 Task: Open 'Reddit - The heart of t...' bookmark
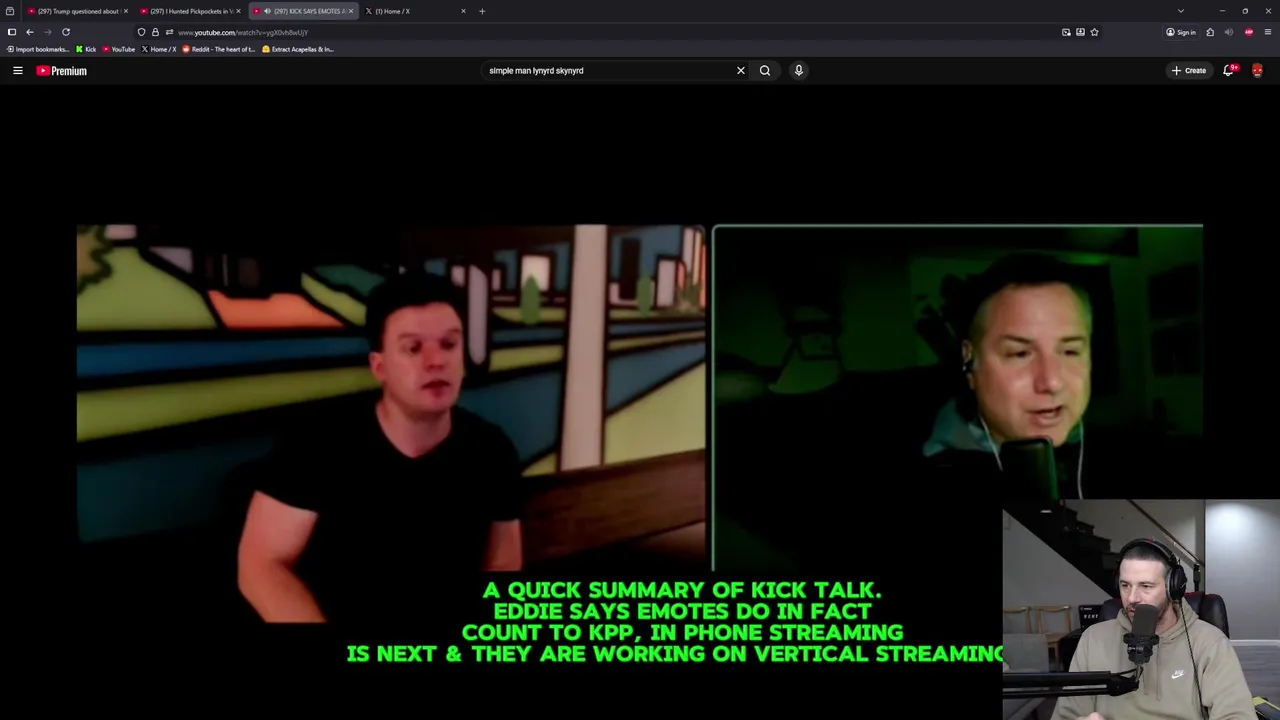tap(219, 49)
